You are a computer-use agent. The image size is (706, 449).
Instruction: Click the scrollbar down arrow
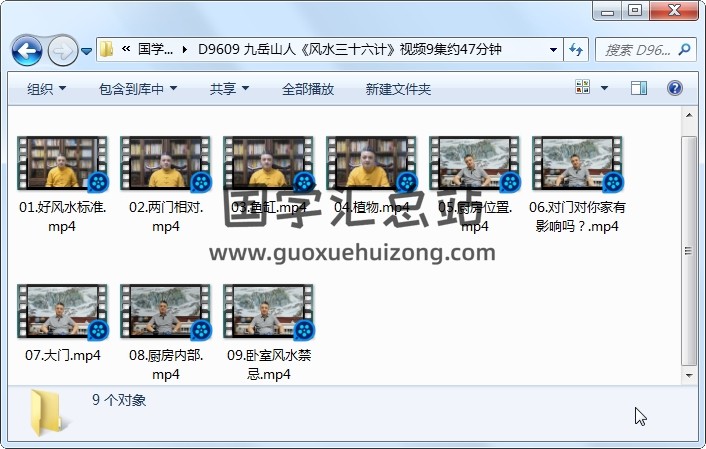pyautogui.click(x=689, y=375)
